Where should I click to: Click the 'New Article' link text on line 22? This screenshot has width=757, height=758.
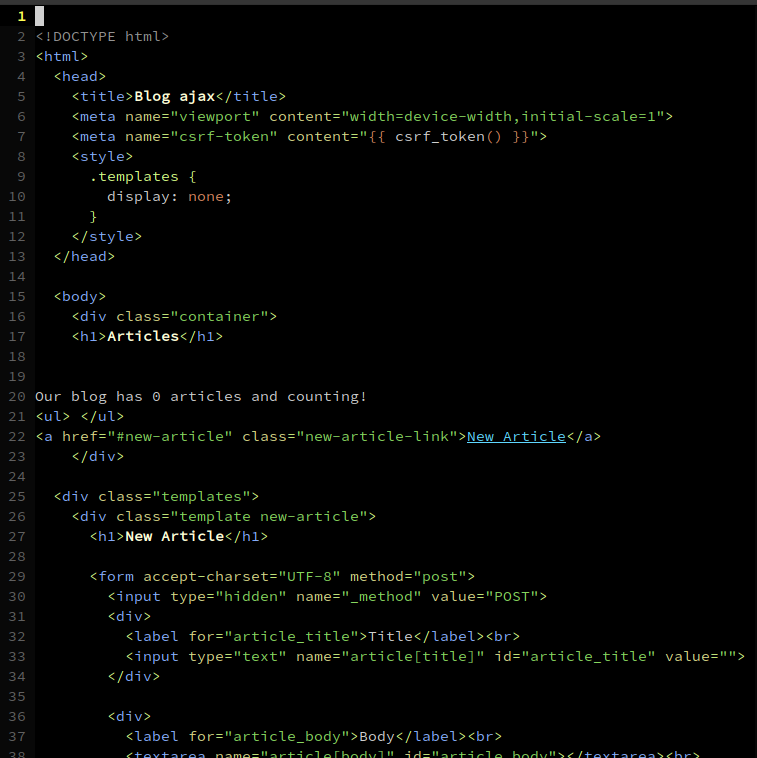(516, 437)
